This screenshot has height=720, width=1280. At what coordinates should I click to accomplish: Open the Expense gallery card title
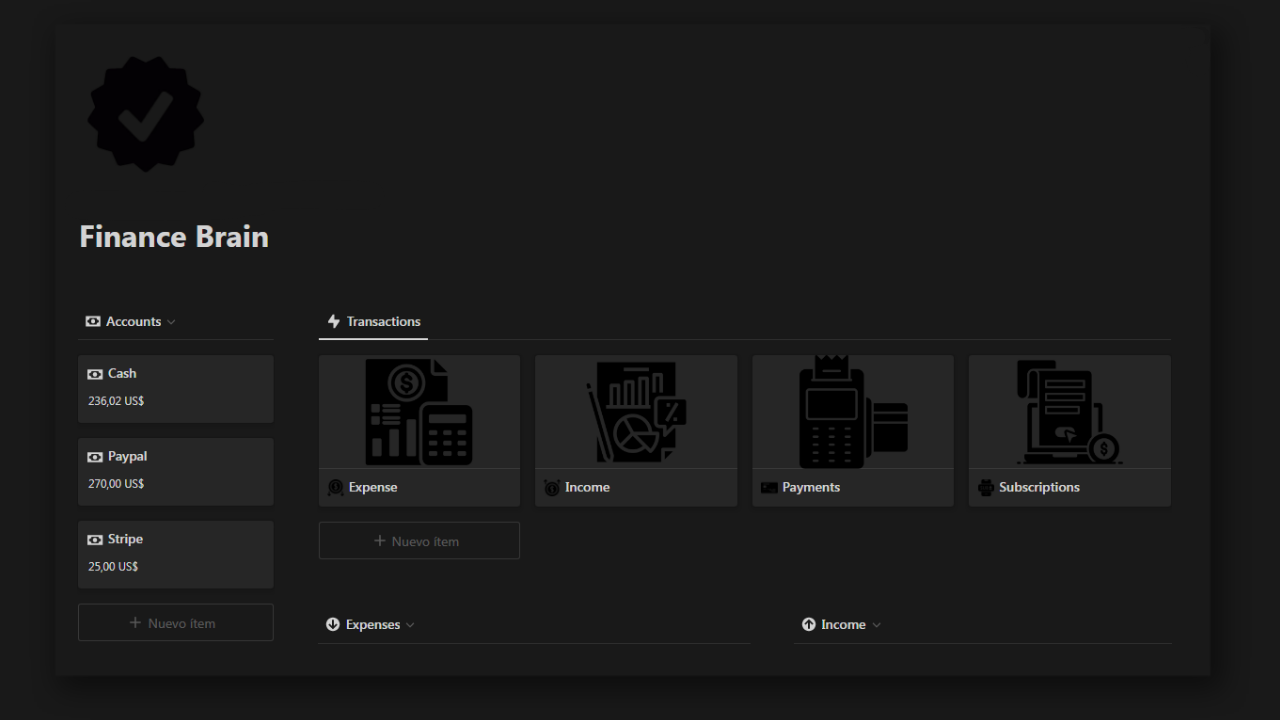point(373,488)
